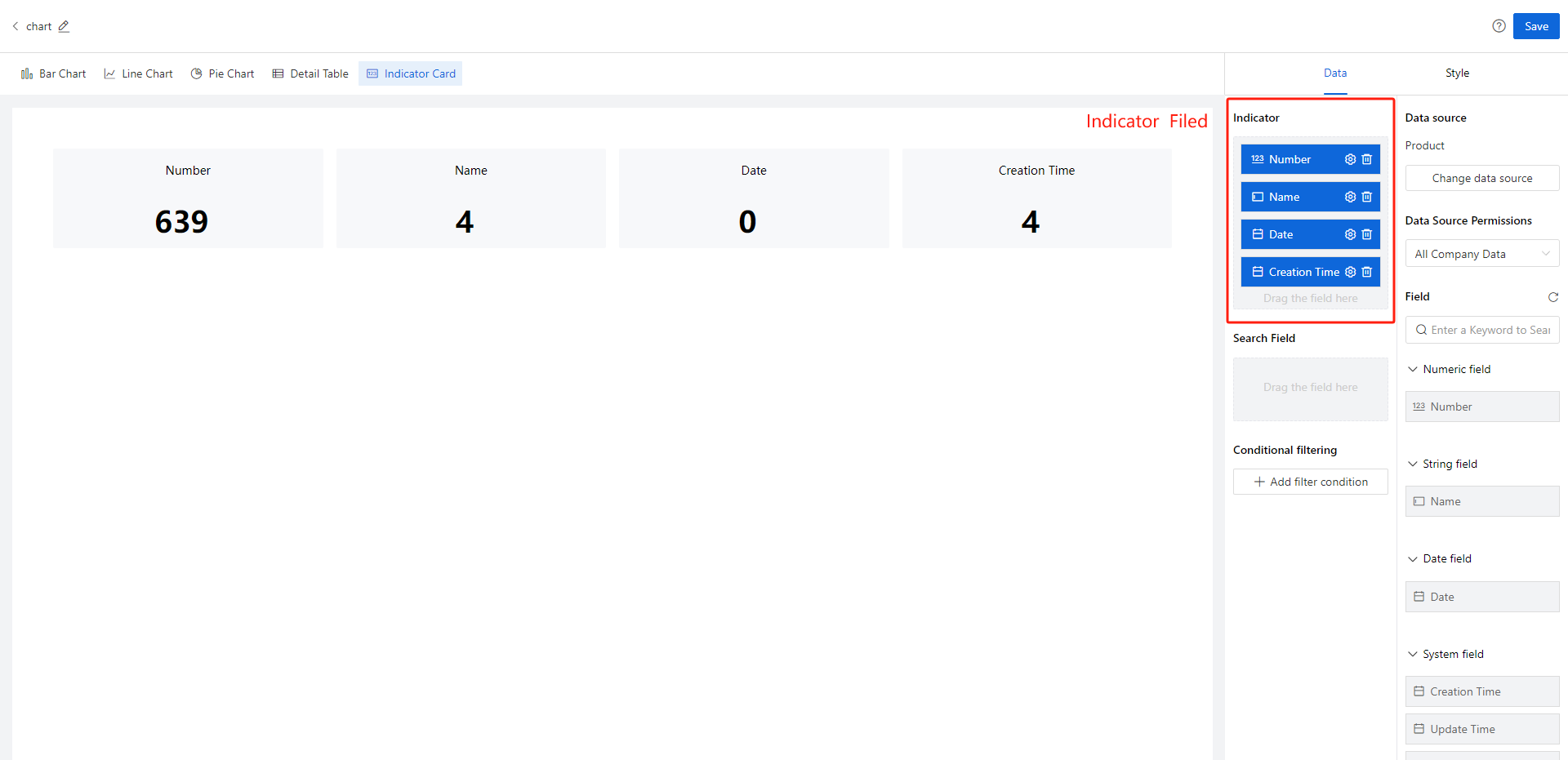Viewport: 1568px width, 760px height.
Task: Open the Data tab
Action: click(1335, 73)
